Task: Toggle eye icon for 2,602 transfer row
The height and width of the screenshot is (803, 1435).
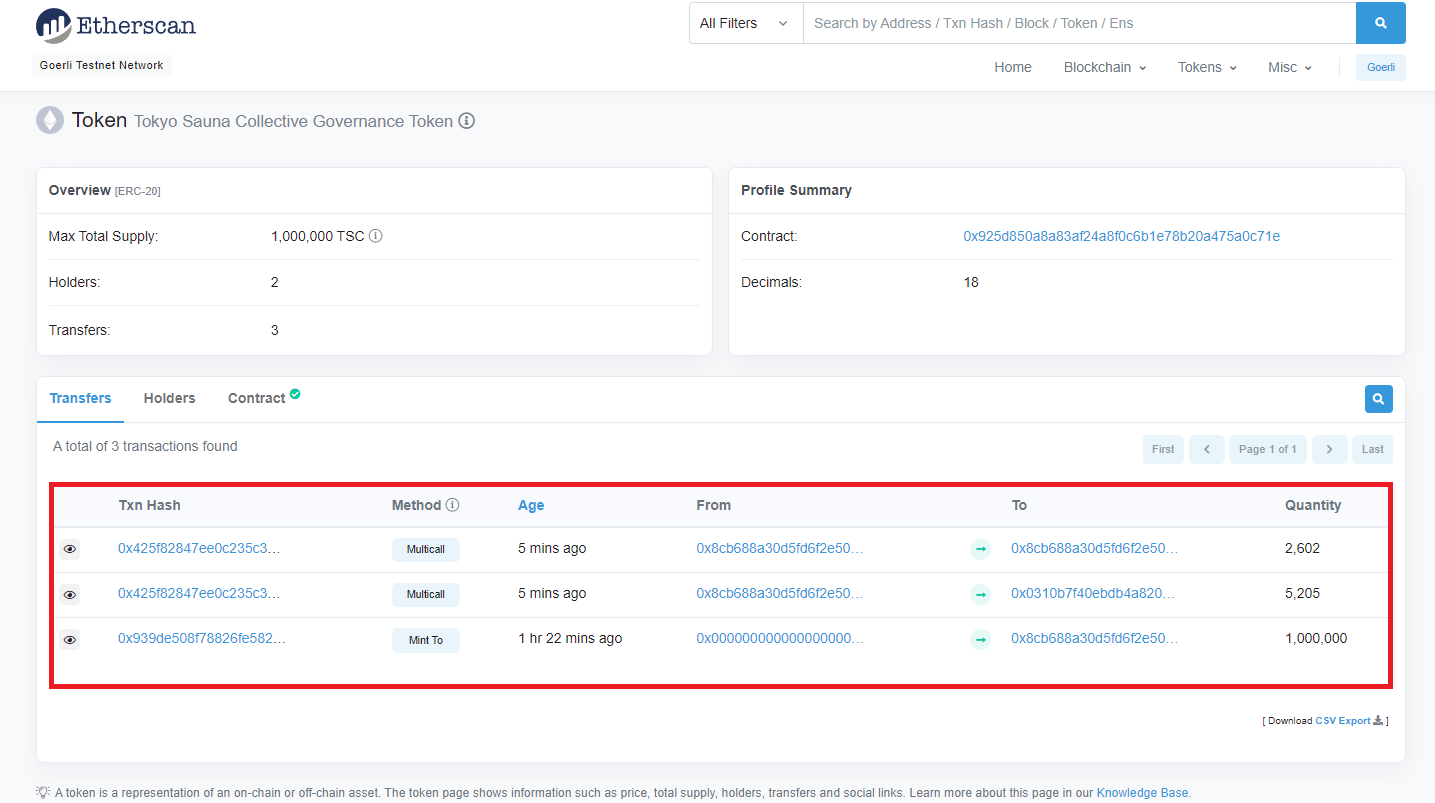Action: [69, 549]
